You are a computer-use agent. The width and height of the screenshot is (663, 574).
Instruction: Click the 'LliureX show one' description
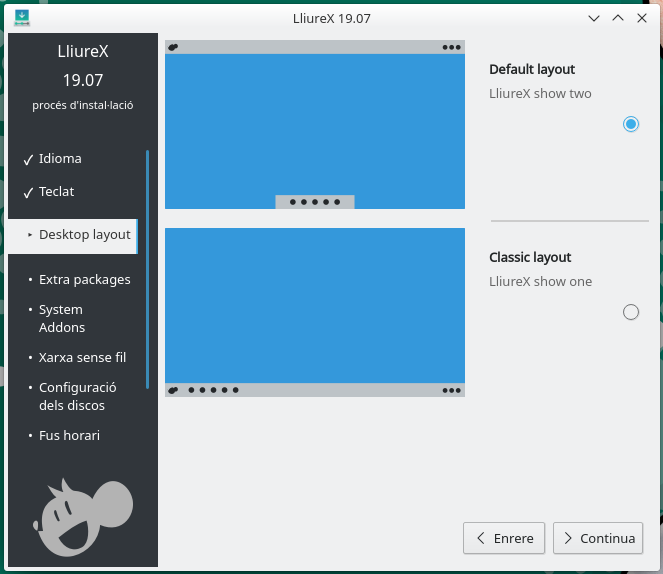(x=540, y=282)
